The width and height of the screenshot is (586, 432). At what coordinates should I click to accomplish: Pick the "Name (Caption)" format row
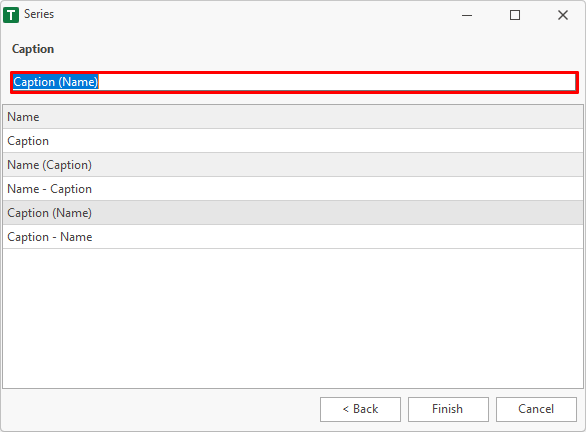coord(293,165)
